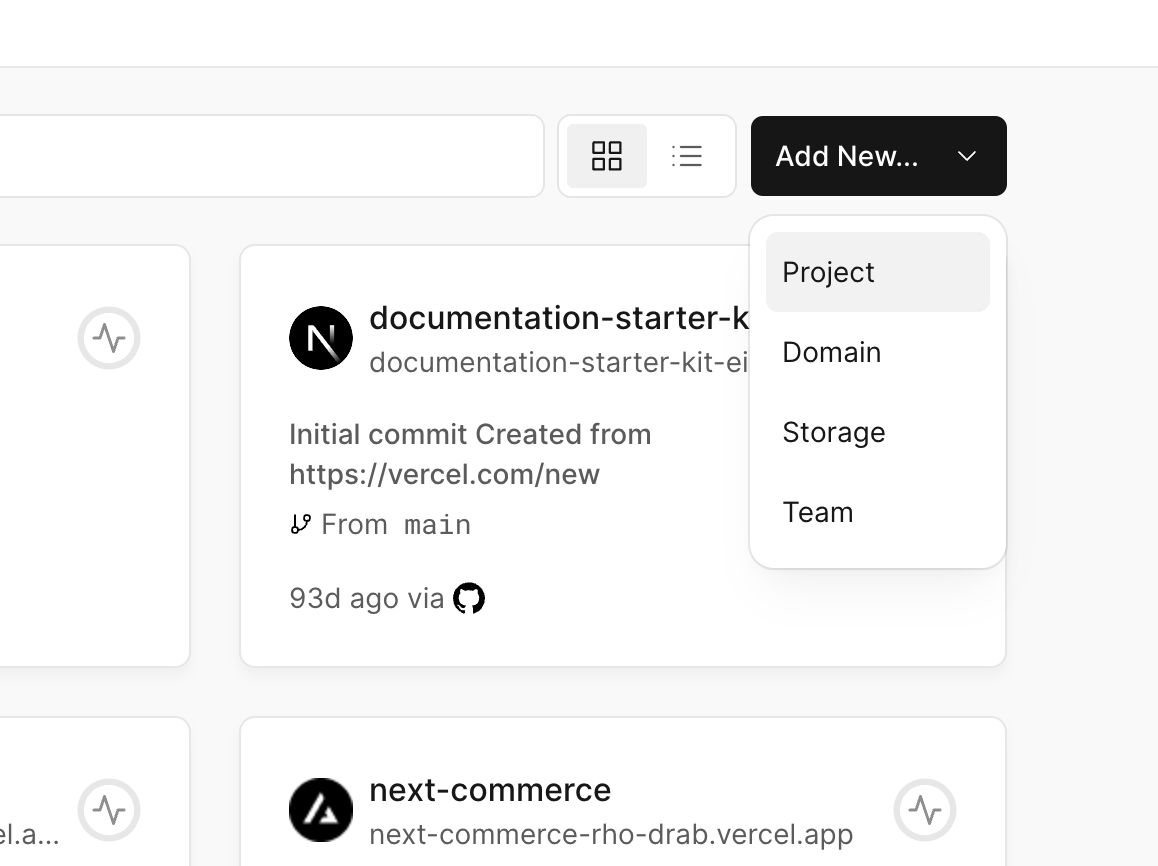The width and height of the screenshot is (1158, 866).
Task: Toggle list layout for projects
Action: (x=688, y=156)
